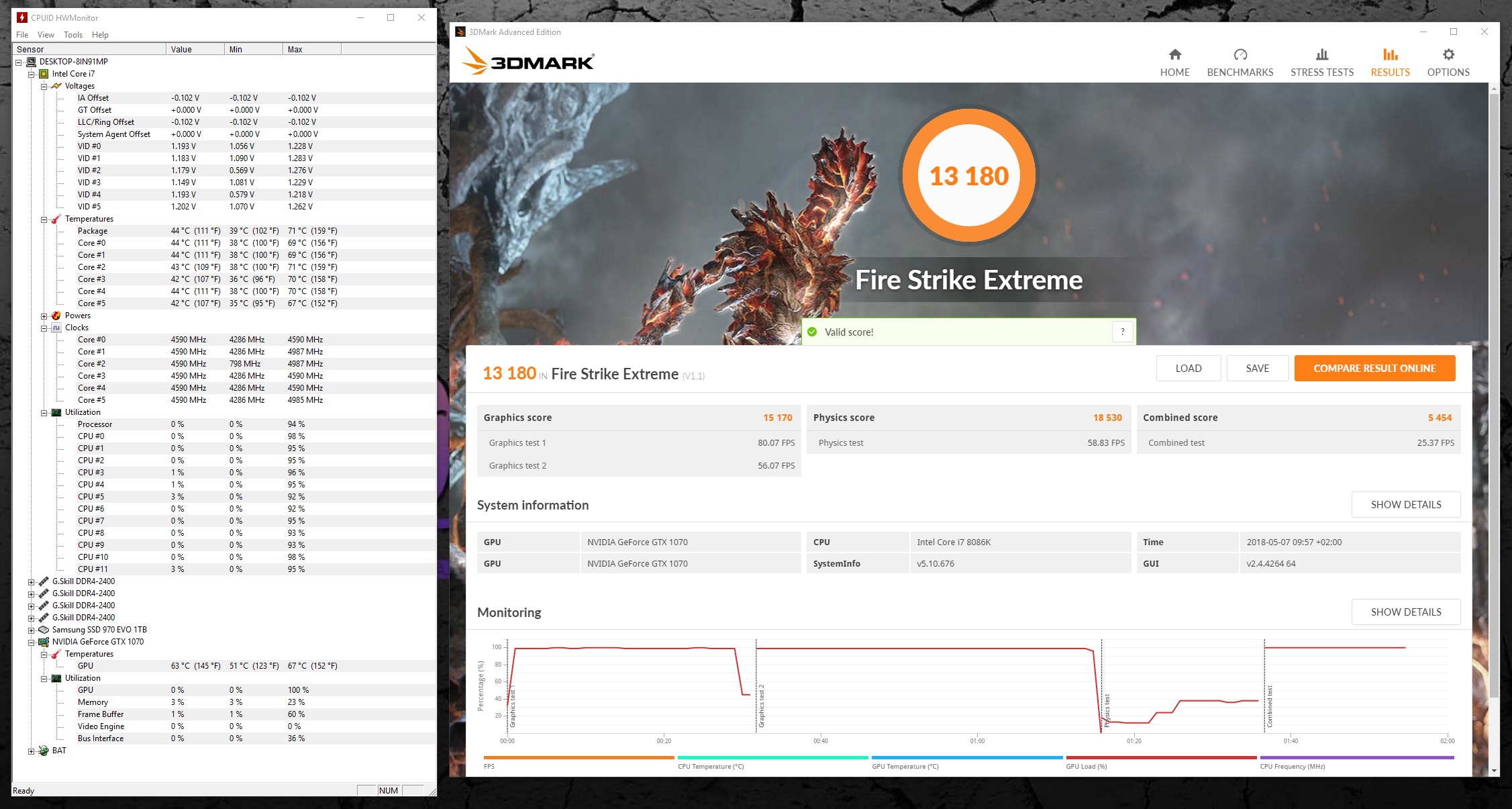Open the Results icon in 3DMark
This screenshot has height=809, width=1512.
click(1391, 54)
